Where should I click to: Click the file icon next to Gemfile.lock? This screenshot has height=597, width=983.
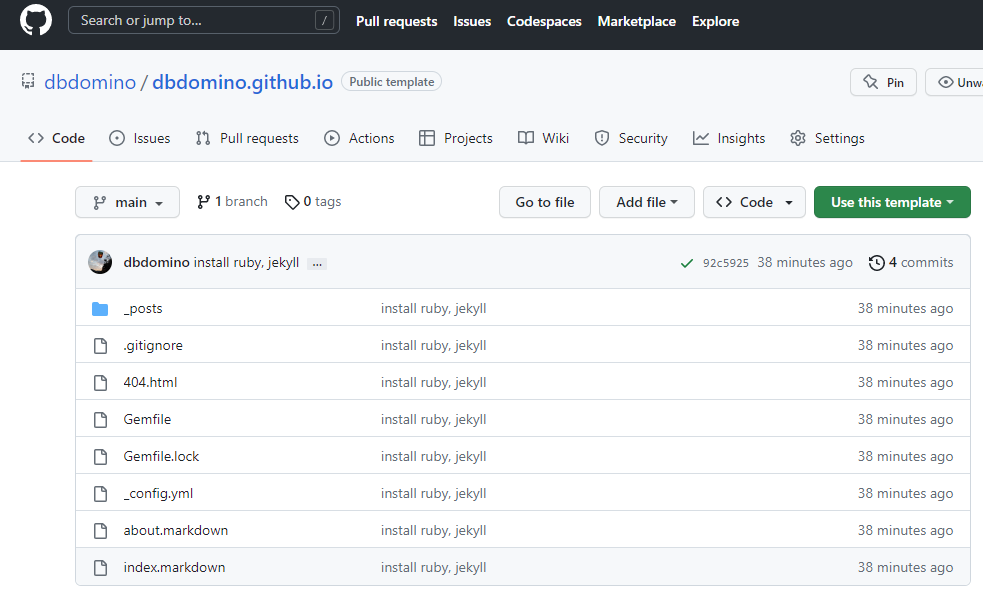pos(100,457)
